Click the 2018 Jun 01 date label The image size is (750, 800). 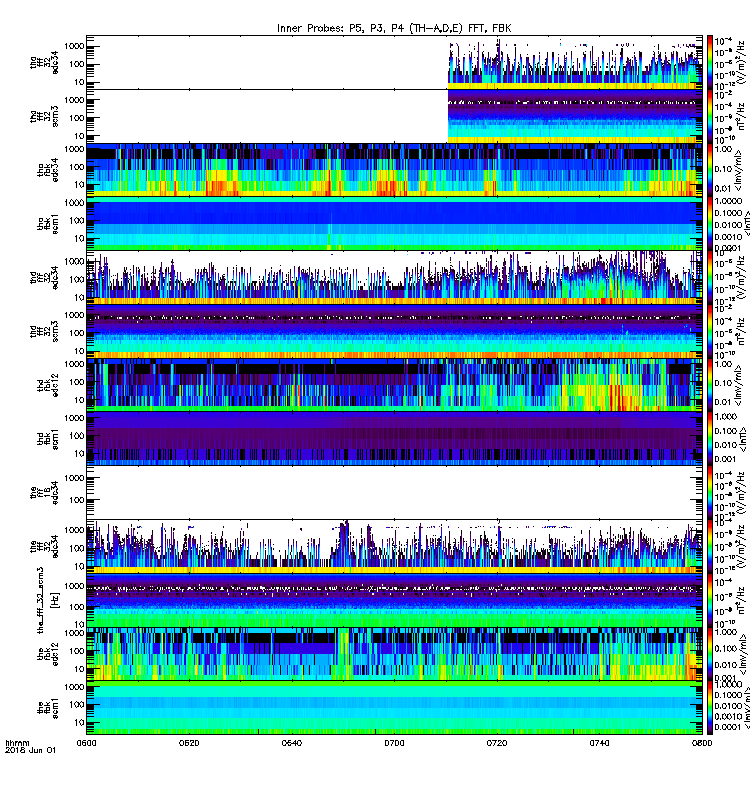click(30, 750)
